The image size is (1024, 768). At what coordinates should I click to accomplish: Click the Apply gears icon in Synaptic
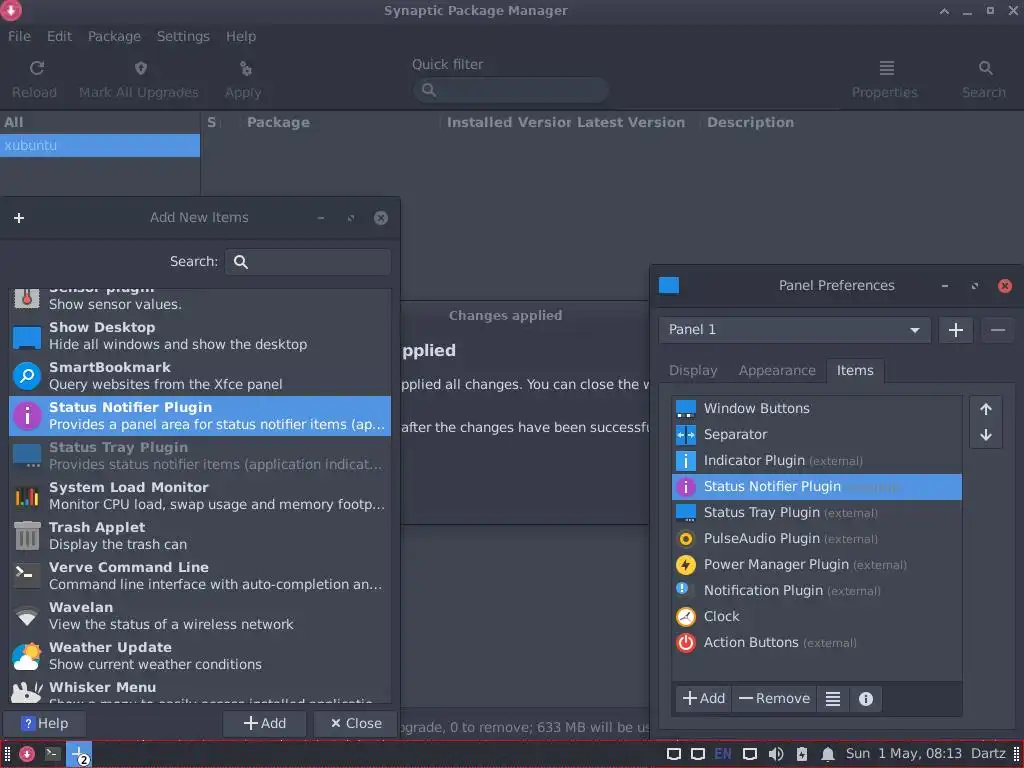tap(246, 69)
